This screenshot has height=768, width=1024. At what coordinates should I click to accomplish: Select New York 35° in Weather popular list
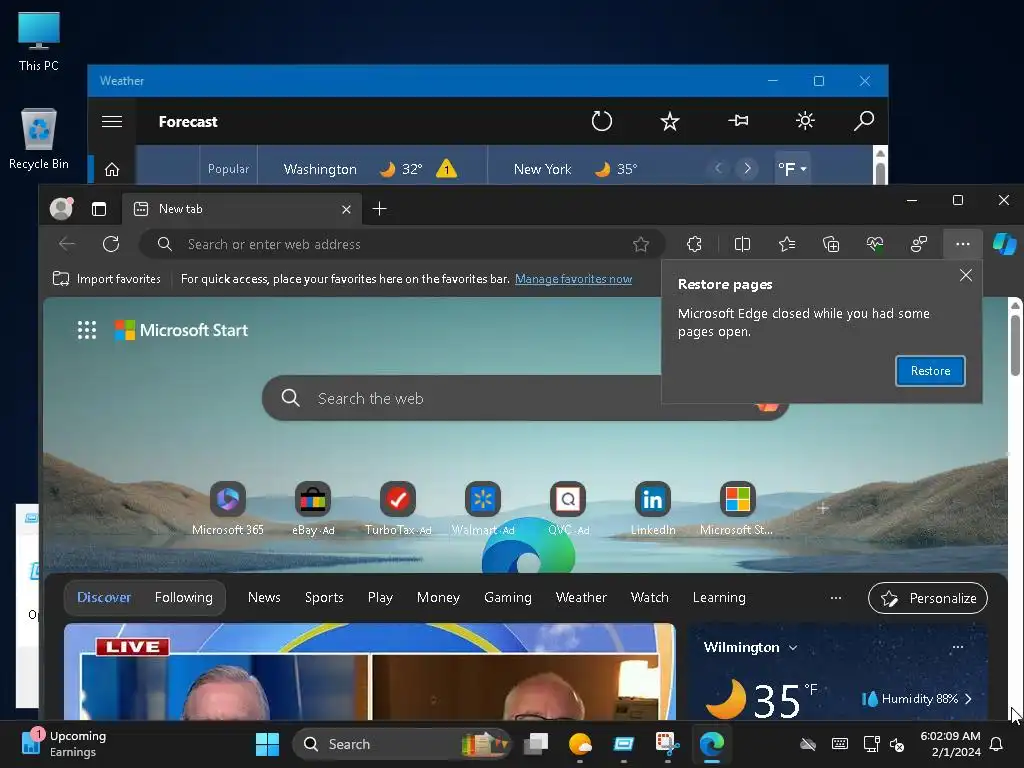click(576, 169)
